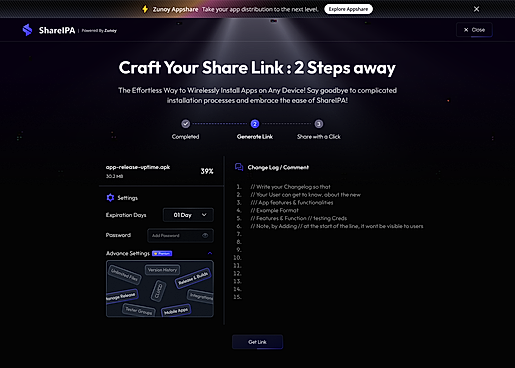The width and height of the screenshot is (515, 368).
Task: Open the Expiration Days dropdown
Action: pos(188,215)
